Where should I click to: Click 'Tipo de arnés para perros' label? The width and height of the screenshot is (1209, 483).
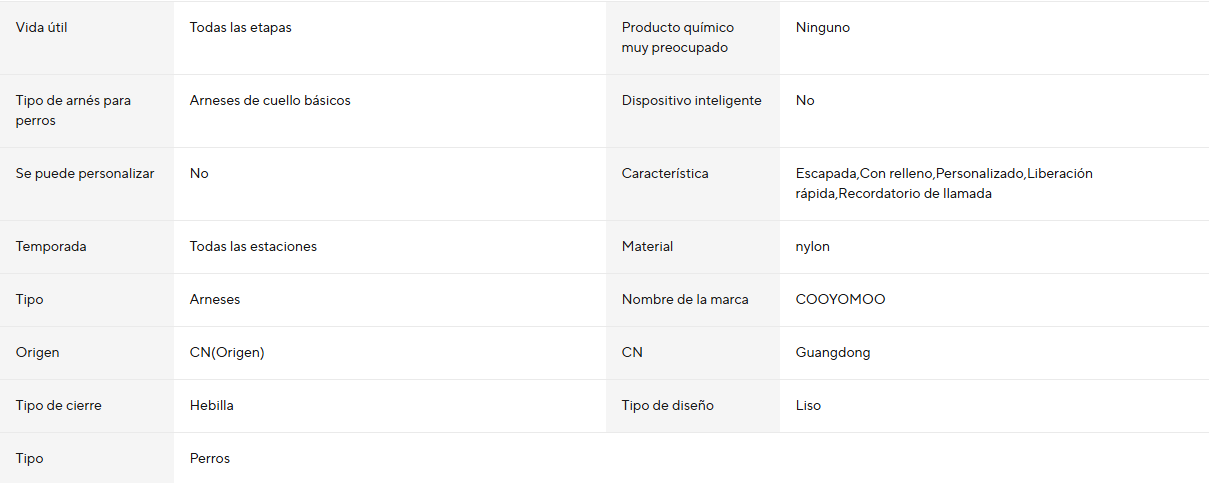[x=73, y=111]
